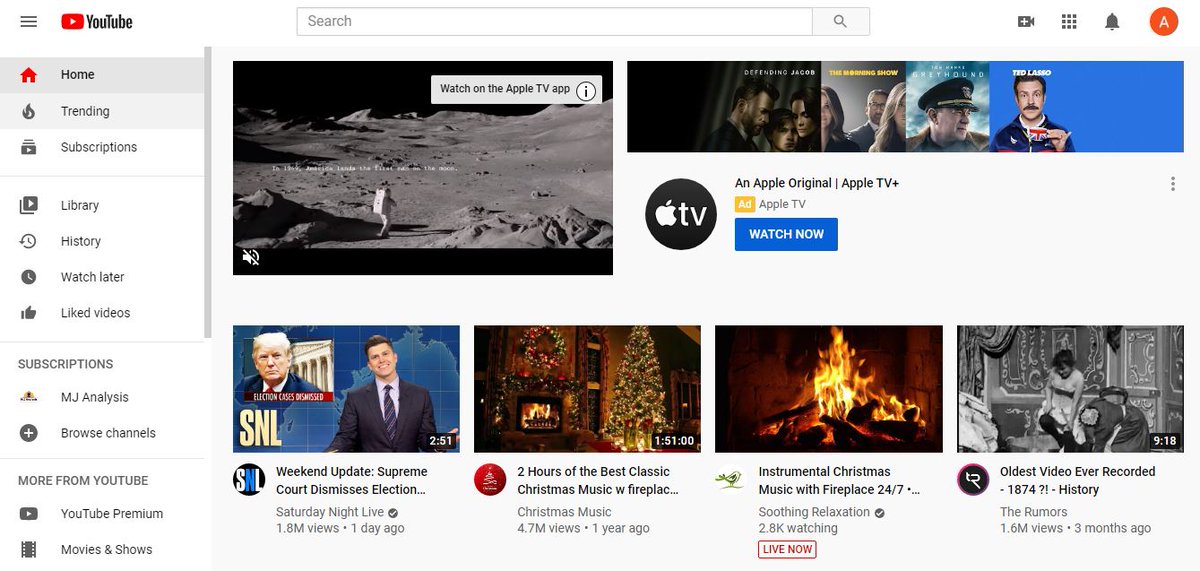Screen dimensions: 1200x571
Task: Click Saturday Night Live channel name
Action: click(330, 512)
